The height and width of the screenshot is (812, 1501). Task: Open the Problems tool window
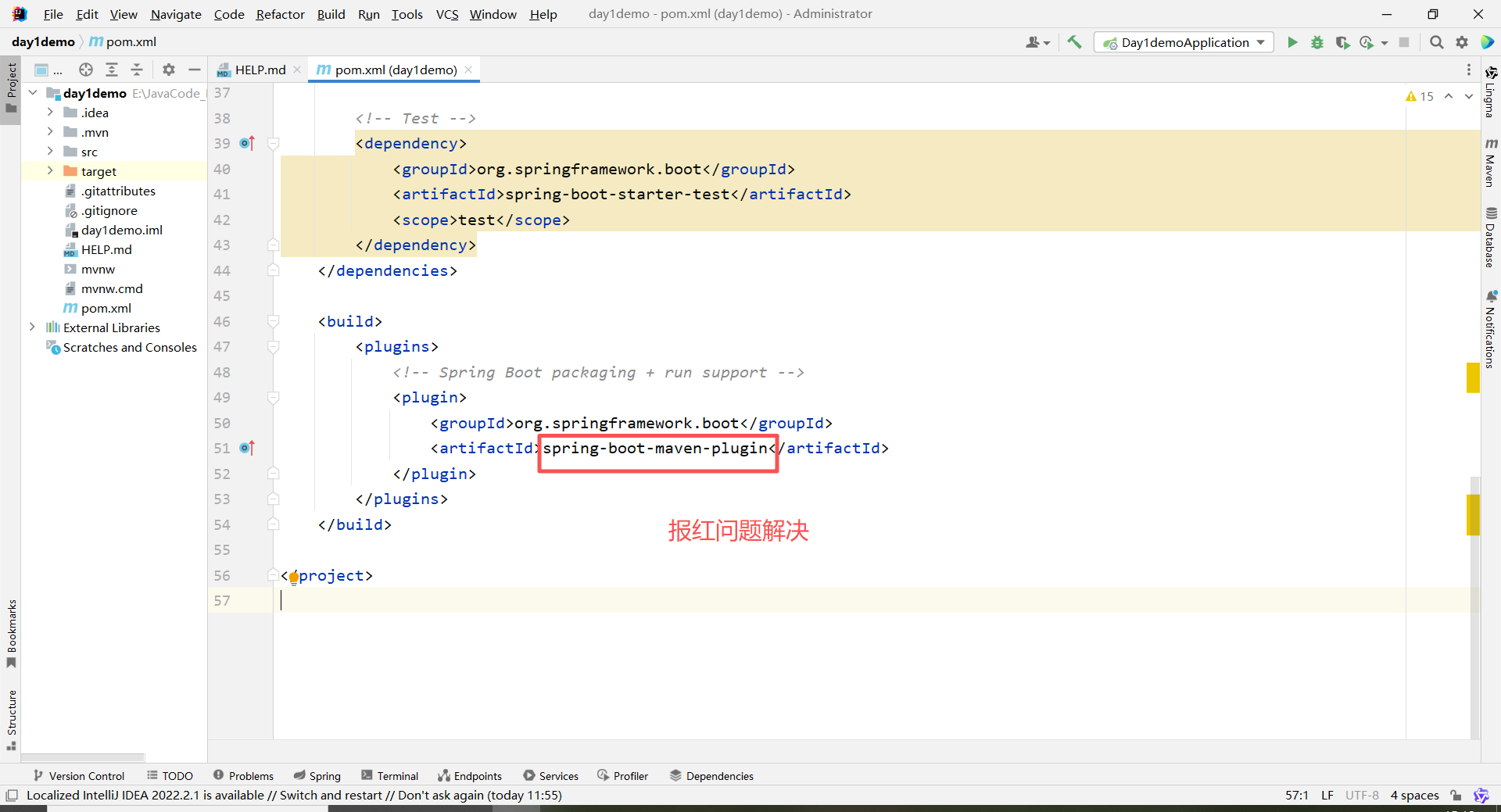point(243,775)
